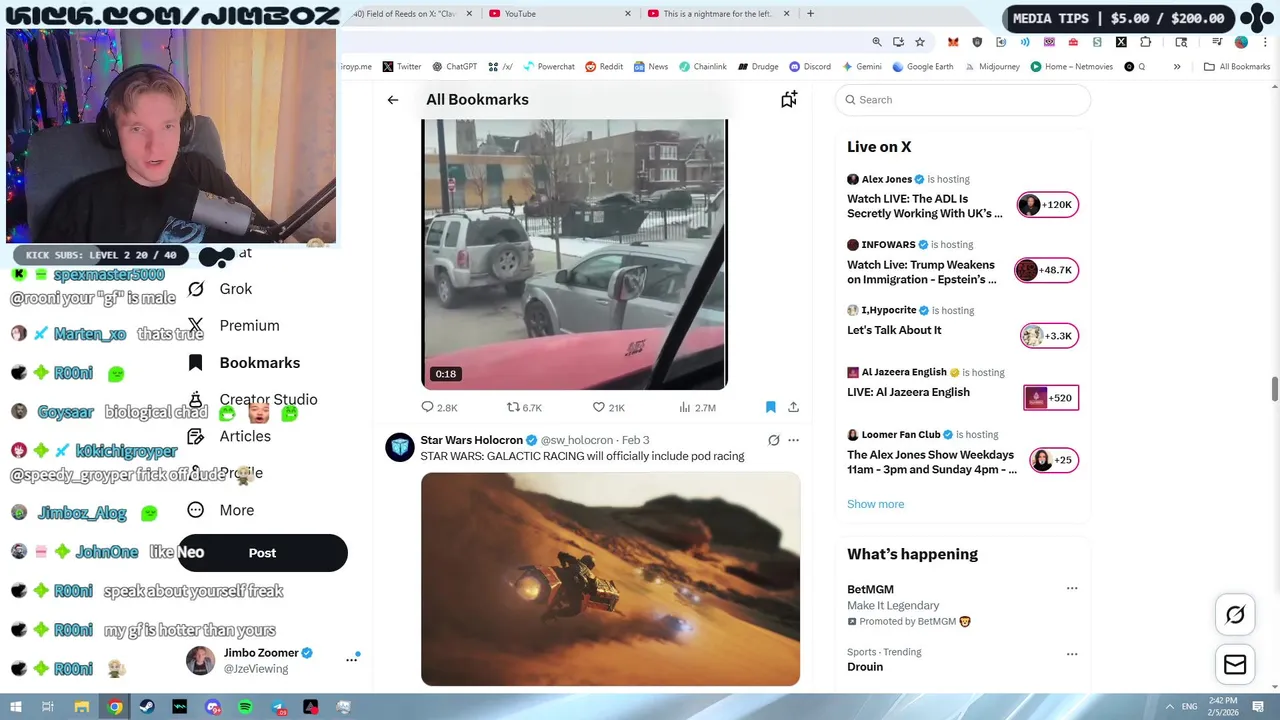1280x720 pixels.
Task: Open Home – Netmovies bookmark
Action: (1074, 67)
